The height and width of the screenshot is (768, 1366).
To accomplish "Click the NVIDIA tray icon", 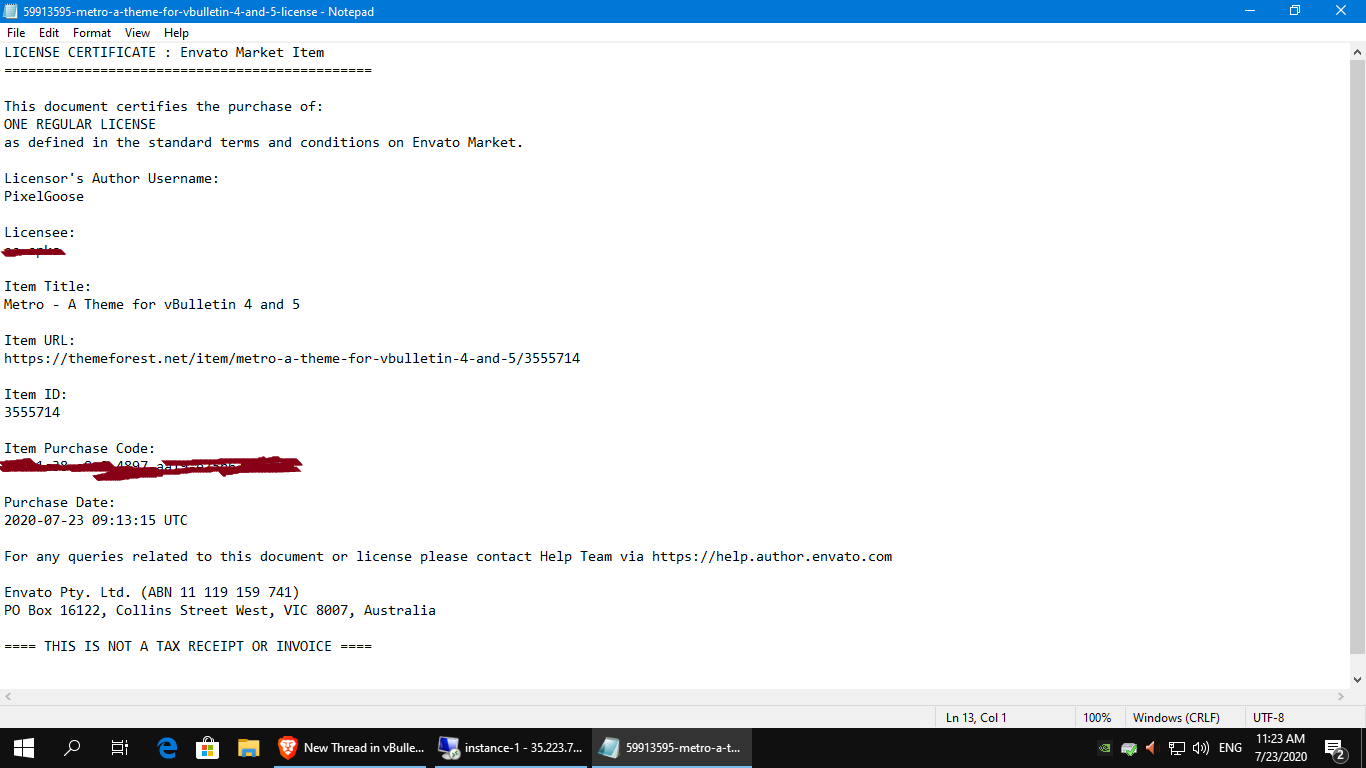I will tap(1104, 747).
